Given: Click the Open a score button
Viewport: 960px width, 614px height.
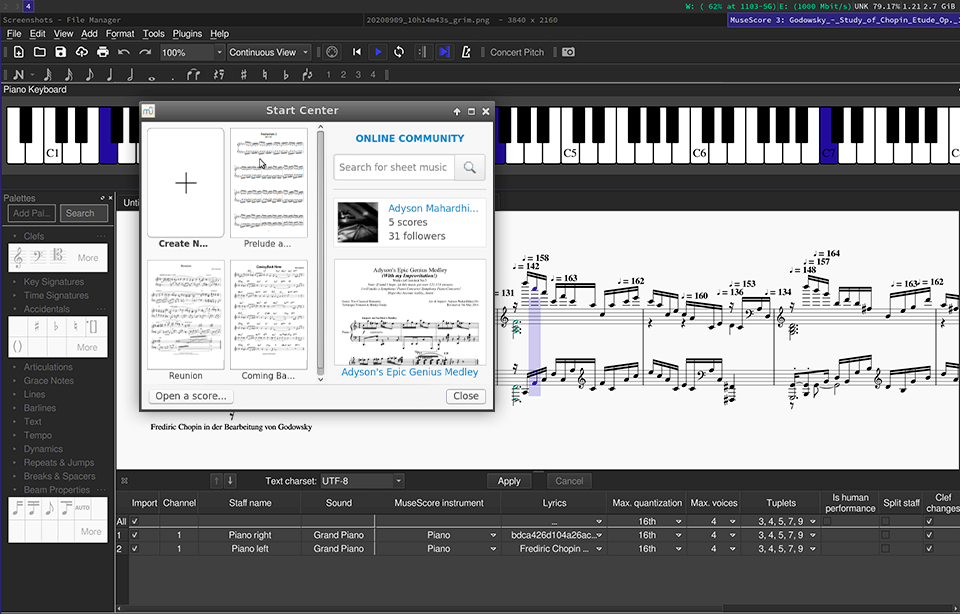Looking at the screenshot, I should (190, 396).
